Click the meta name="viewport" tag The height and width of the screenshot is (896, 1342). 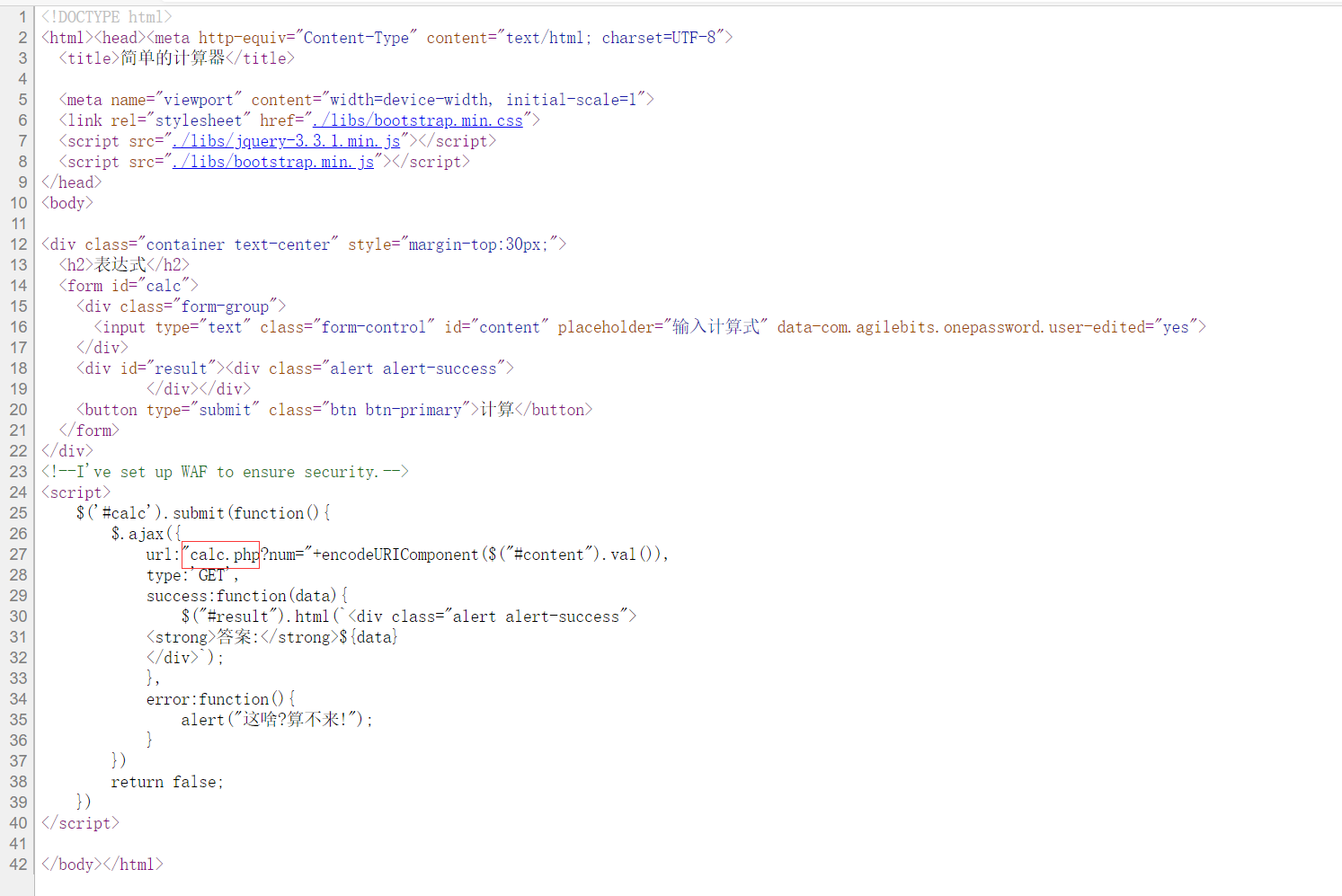[x=356, y=100]
